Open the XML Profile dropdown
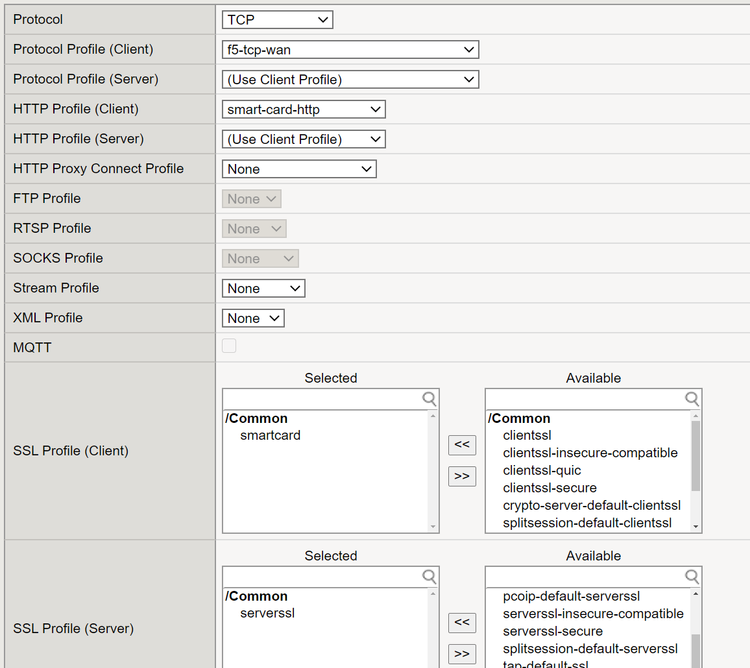The image size is (750, 668). (x=253, y=318)
